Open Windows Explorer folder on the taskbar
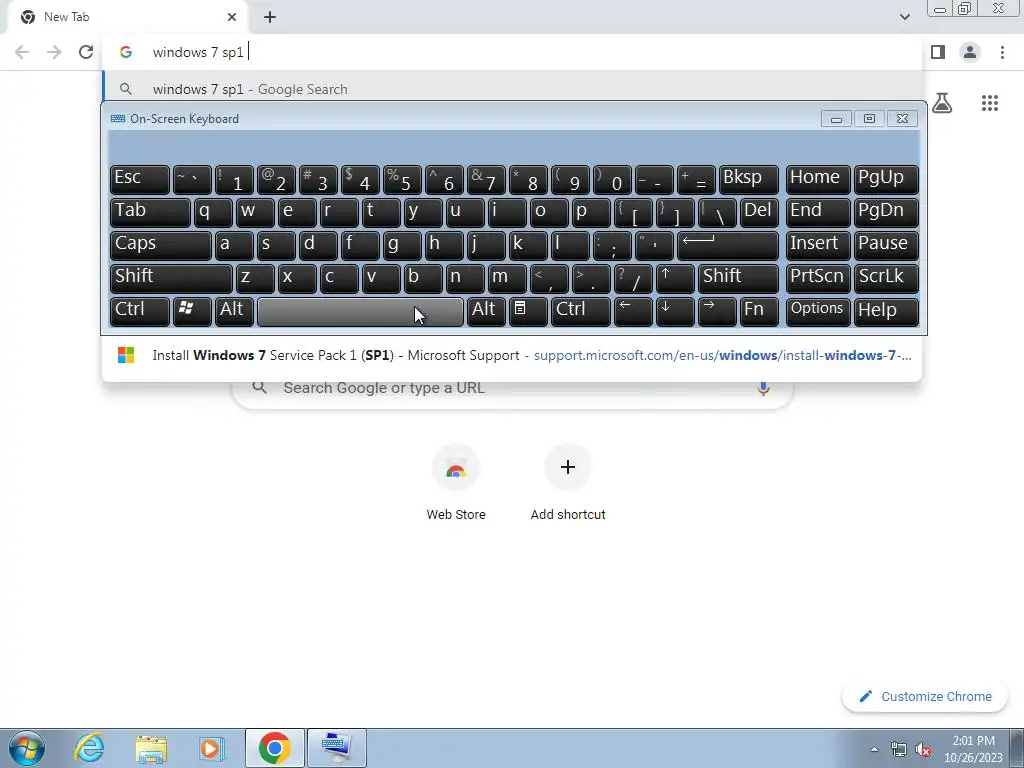This screenshot has height=768, width=1024. (151, 748)
